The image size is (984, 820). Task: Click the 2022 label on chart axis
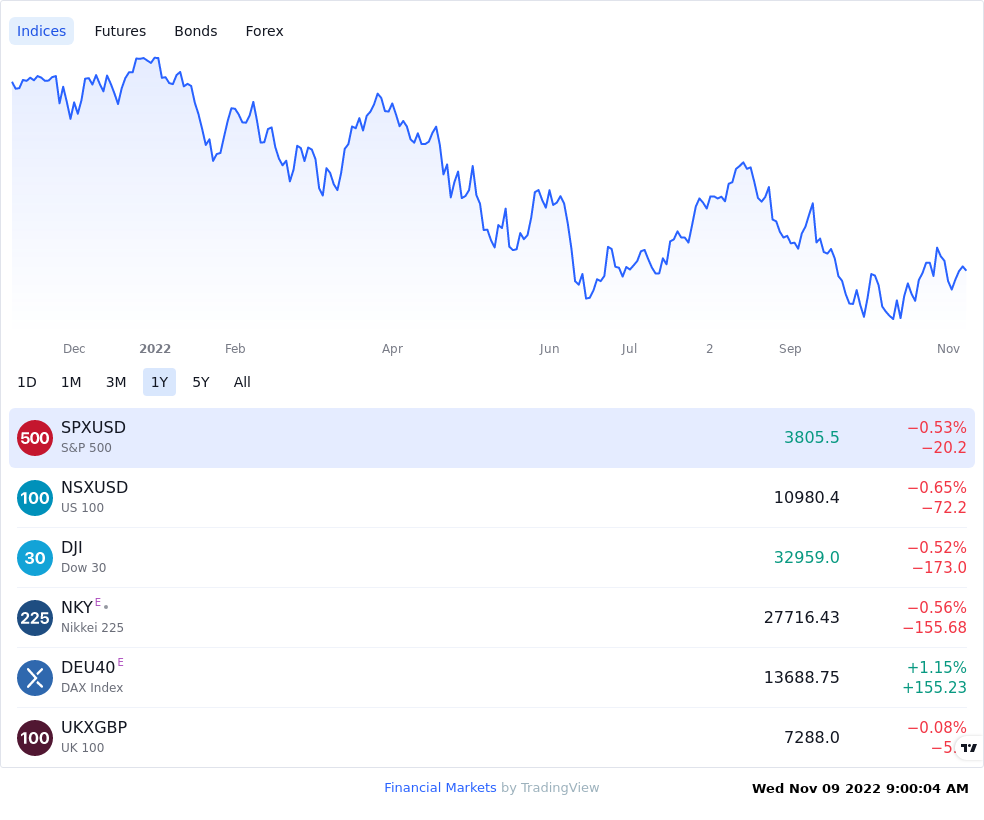[155, 349]
